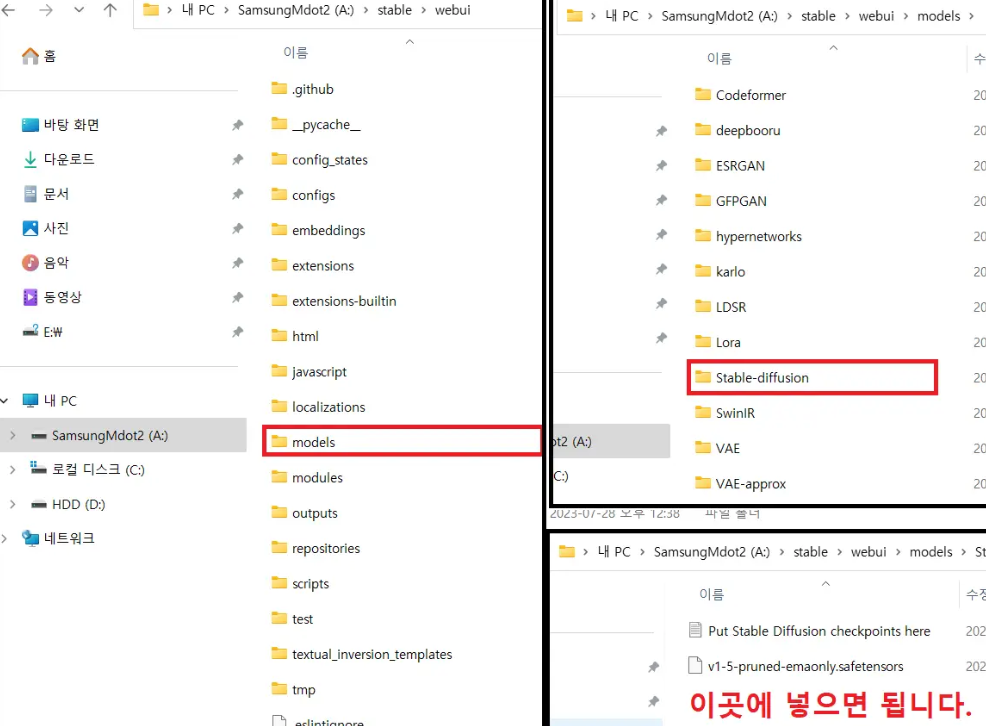Sort by 이름 column in webui window

click(x=295, y=53)
